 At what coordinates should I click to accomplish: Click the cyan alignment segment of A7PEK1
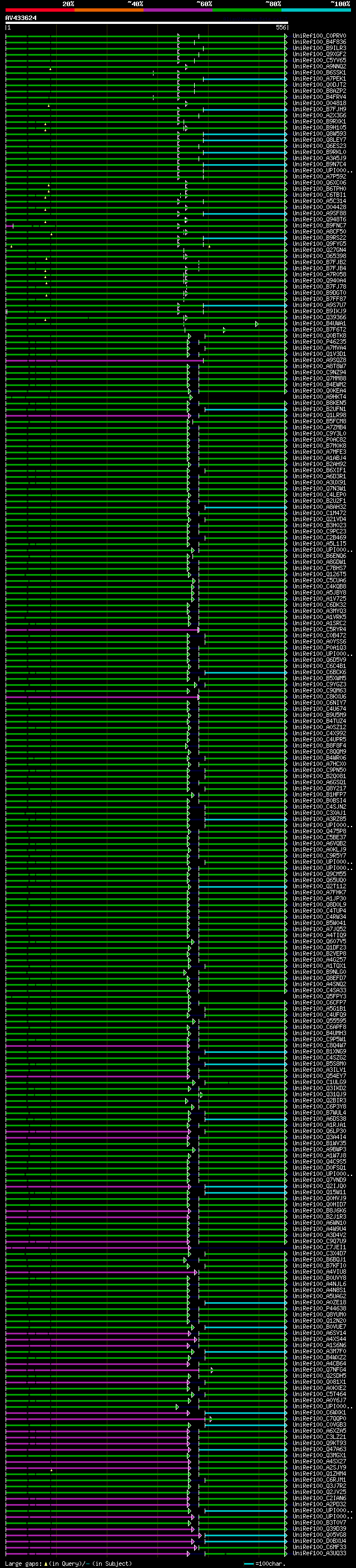(x=245, y=79)
